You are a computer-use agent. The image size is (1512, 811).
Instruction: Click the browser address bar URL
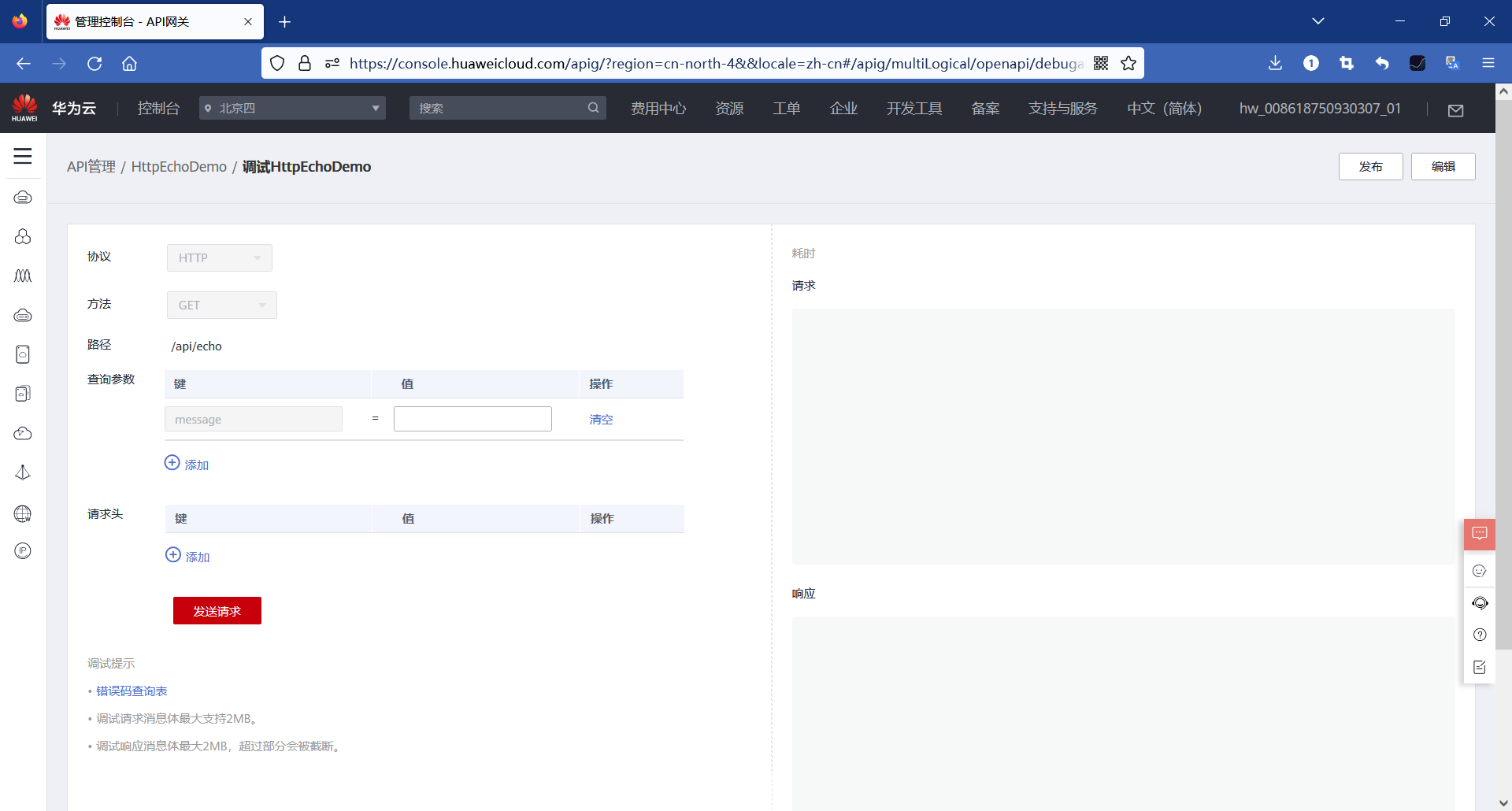[716, 63]
